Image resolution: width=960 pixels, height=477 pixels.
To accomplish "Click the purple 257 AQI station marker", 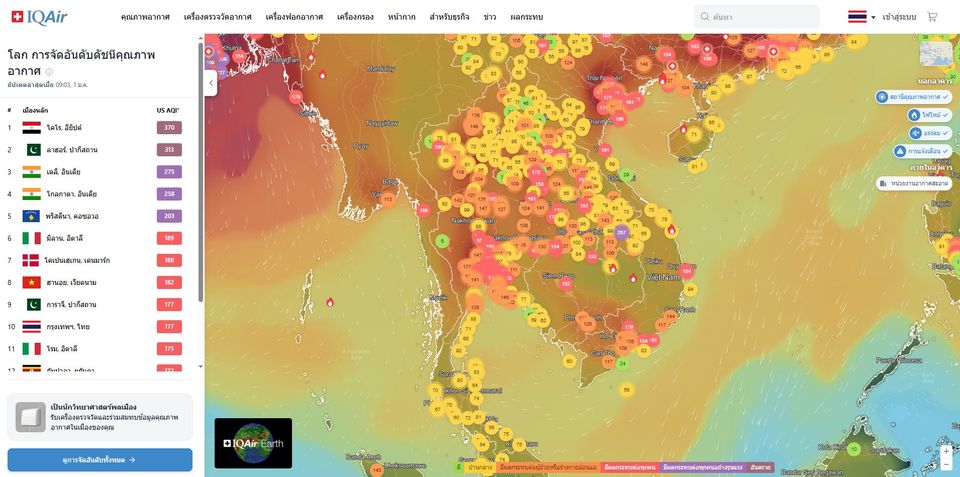I will pyautogui.click(x=621, y=232).
